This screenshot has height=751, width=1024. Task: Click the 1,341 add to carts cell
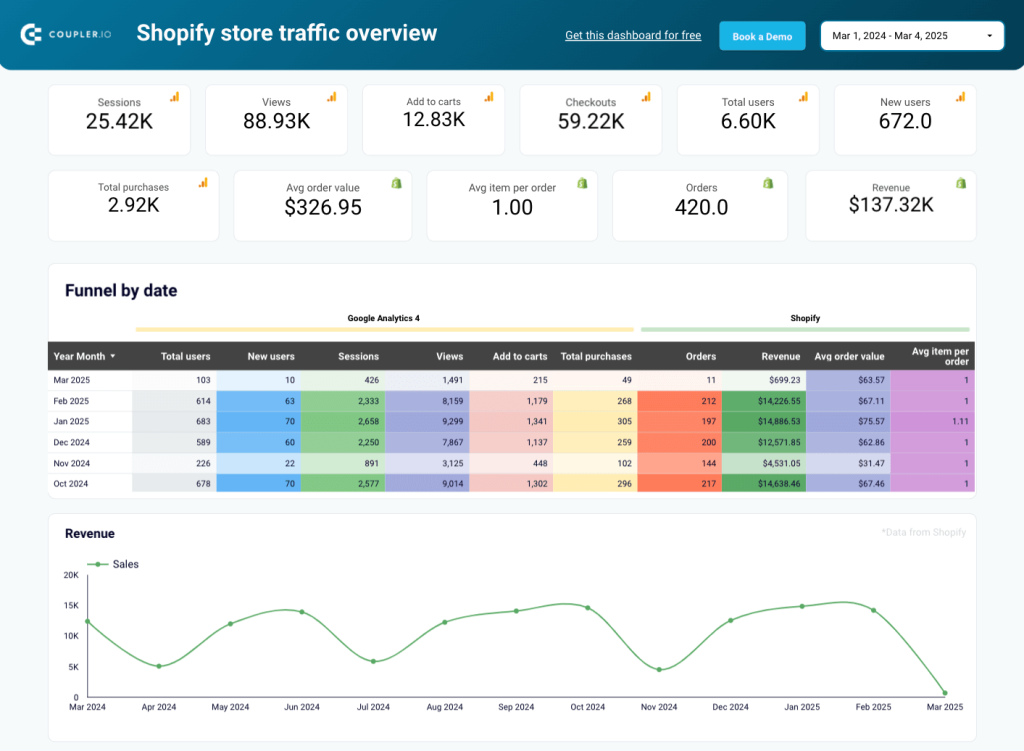pos(511,421)
